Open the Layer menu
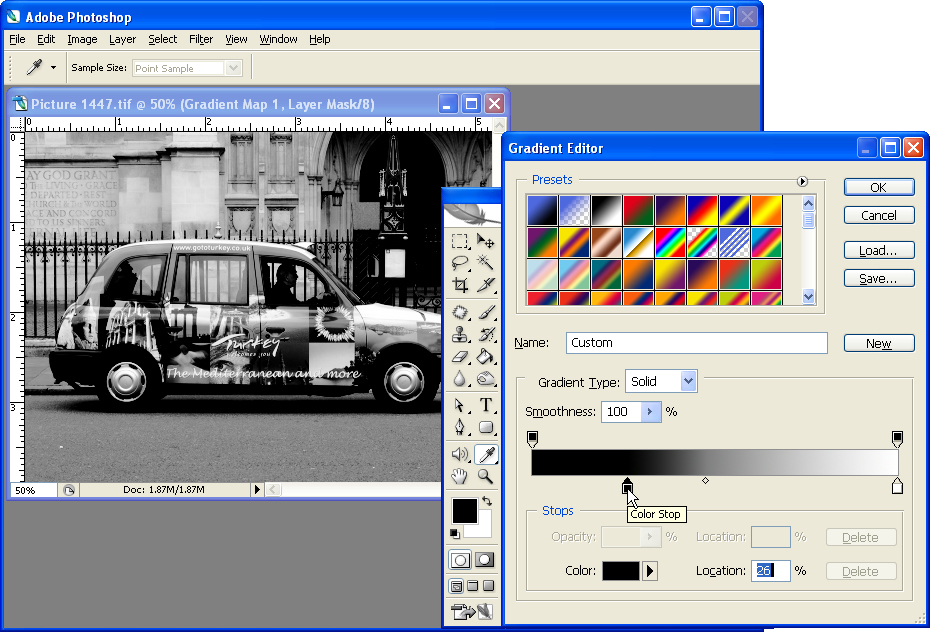930x632 pixels. [x=122, y=39]
